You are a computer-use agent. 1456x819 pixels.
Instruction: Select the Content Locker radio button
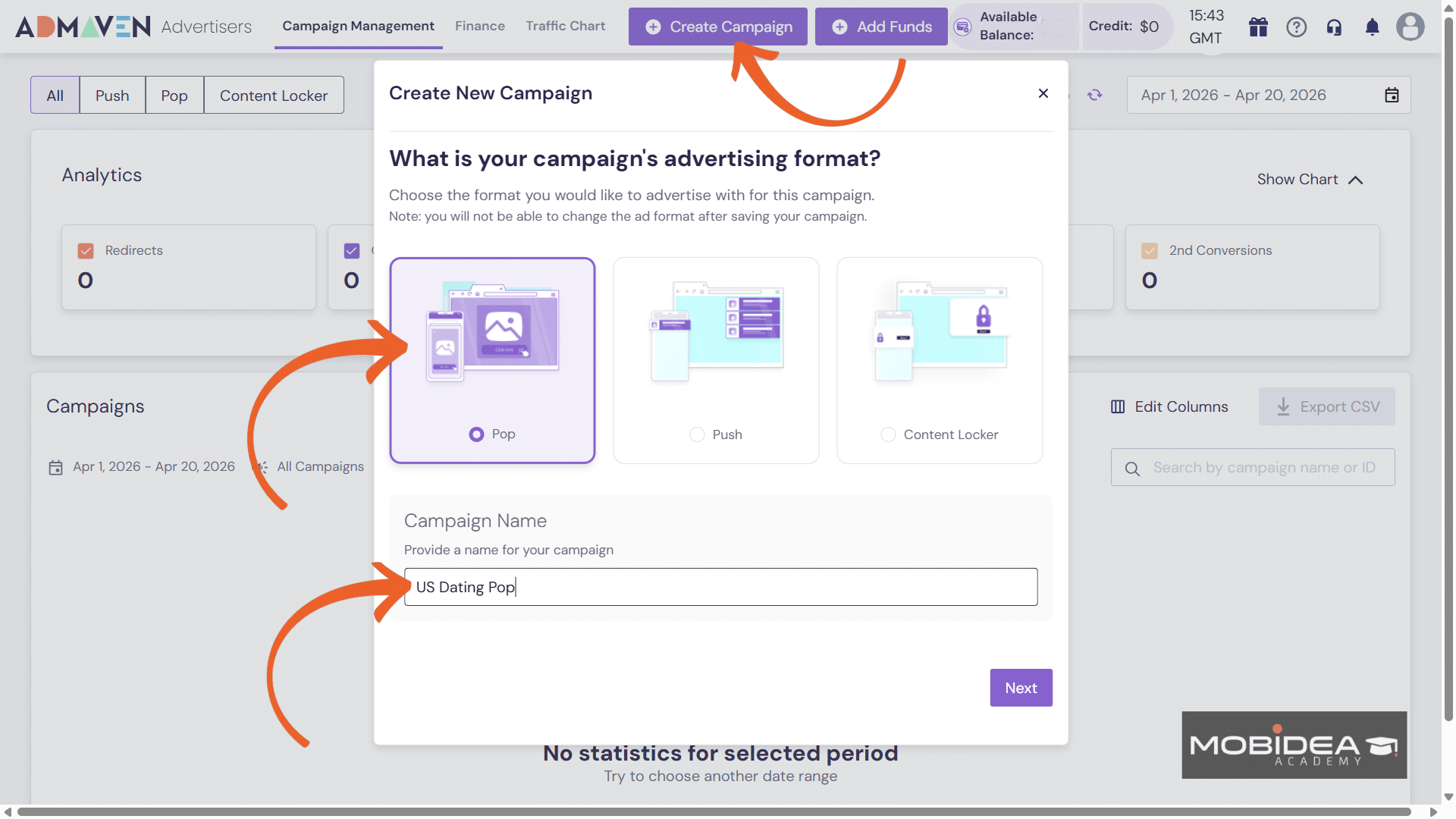tap(888, 435)
